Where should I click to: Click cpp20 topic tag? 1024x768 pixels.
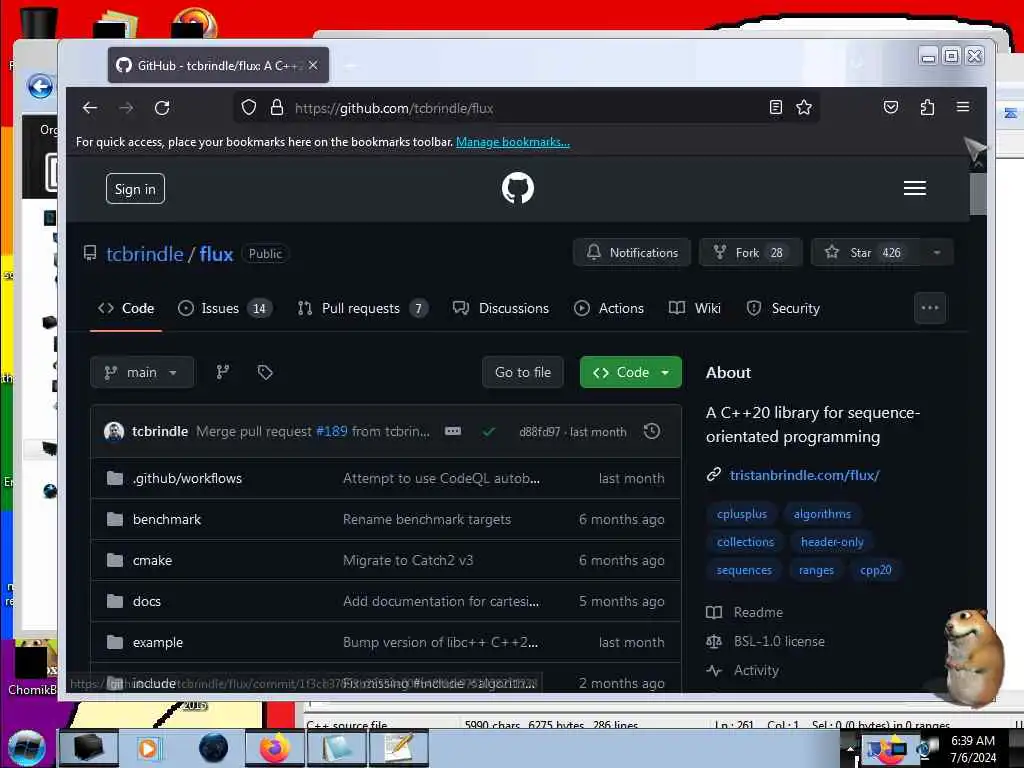tap(876, 570)
